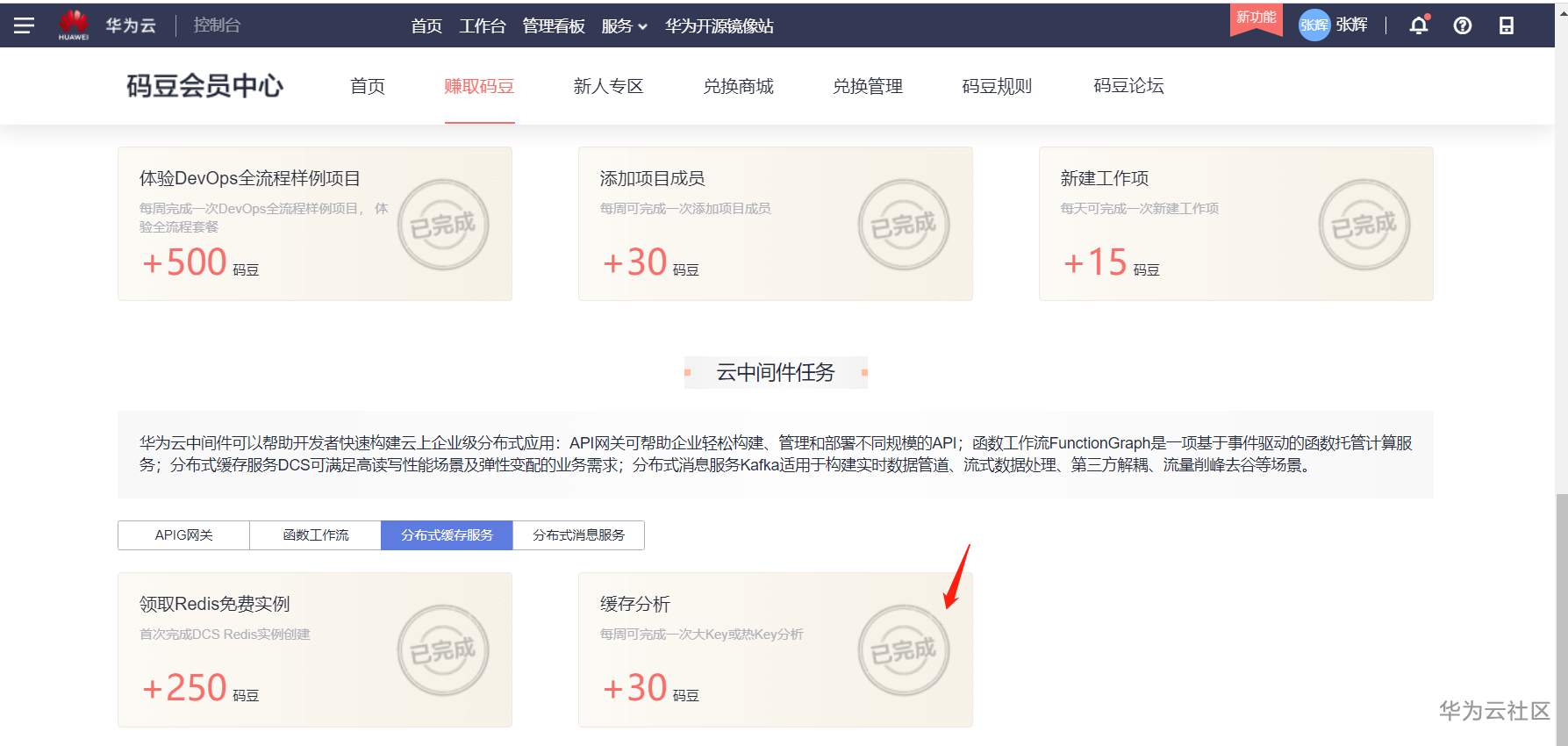Open the 新建工作项 task card
The width and height of the screenshot is (1568, 746).
[1236, 224]
